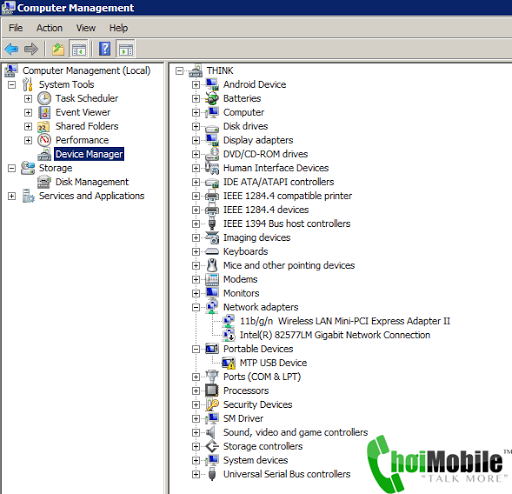Open the Help menu
Screen dimensions: 512x494
[119, 28]
